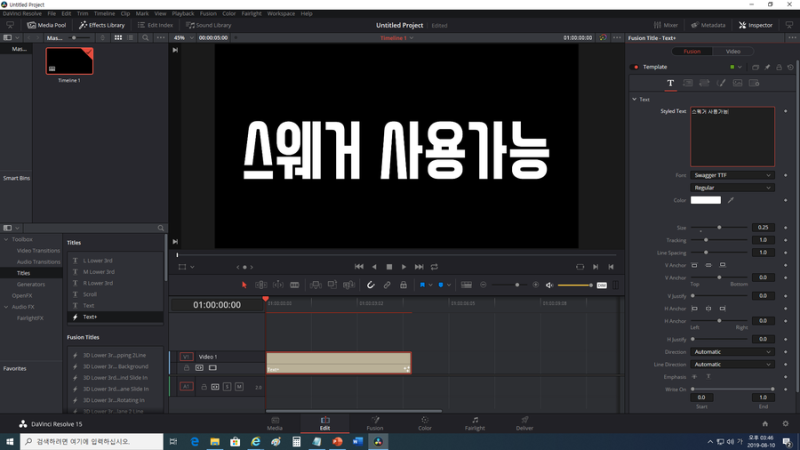Toggle the Template enable switch
This screenshot has width=800, height=450.
pyautogui.click(x=636, y=67)
